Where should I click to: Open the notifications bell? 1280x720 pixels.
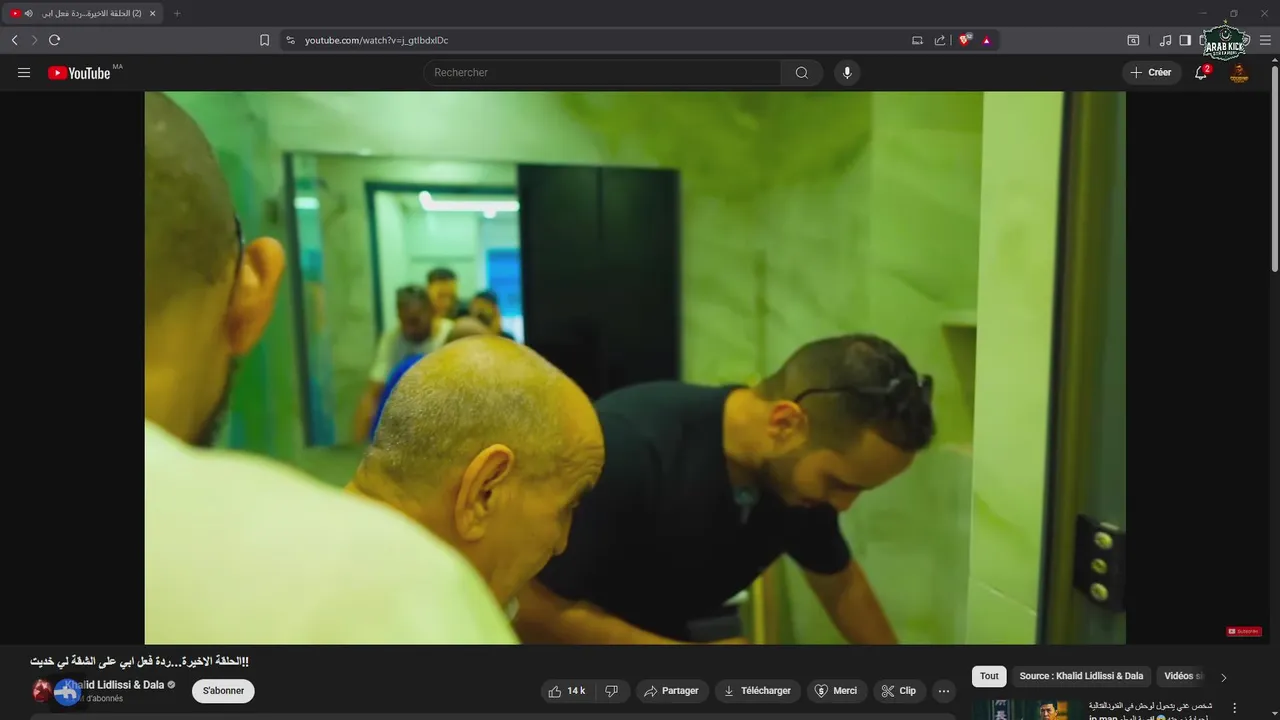click(1201, 73)
